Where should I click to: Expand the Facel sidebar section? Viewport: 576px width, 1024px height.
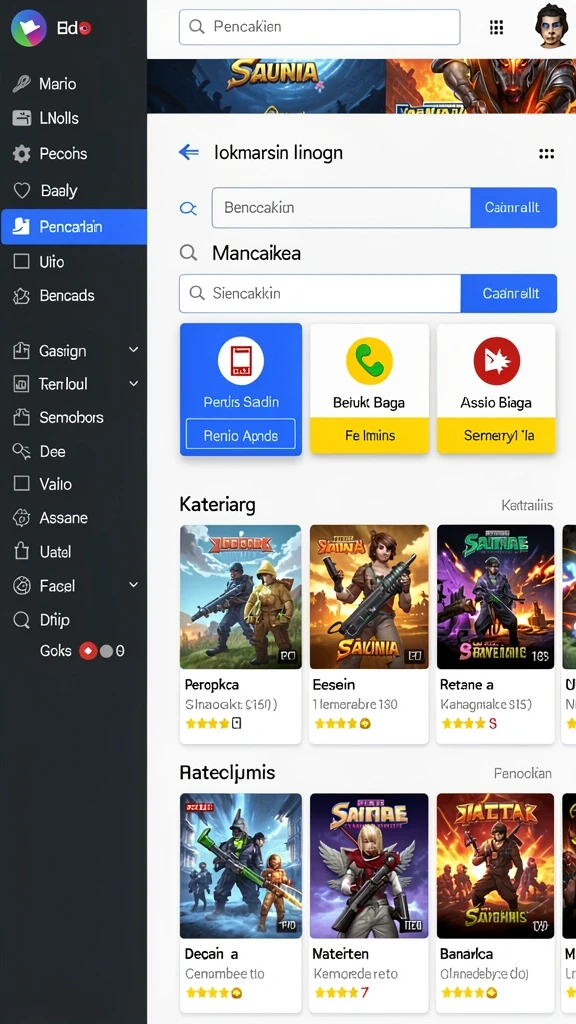133,585
